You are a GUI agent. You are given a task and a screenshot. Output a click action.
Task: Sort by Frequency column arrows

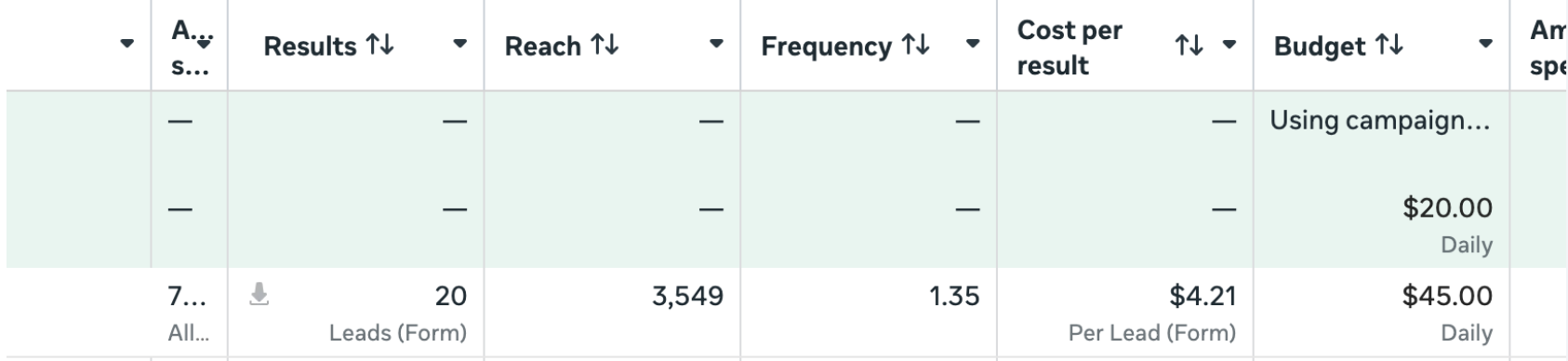click(915, 46)
